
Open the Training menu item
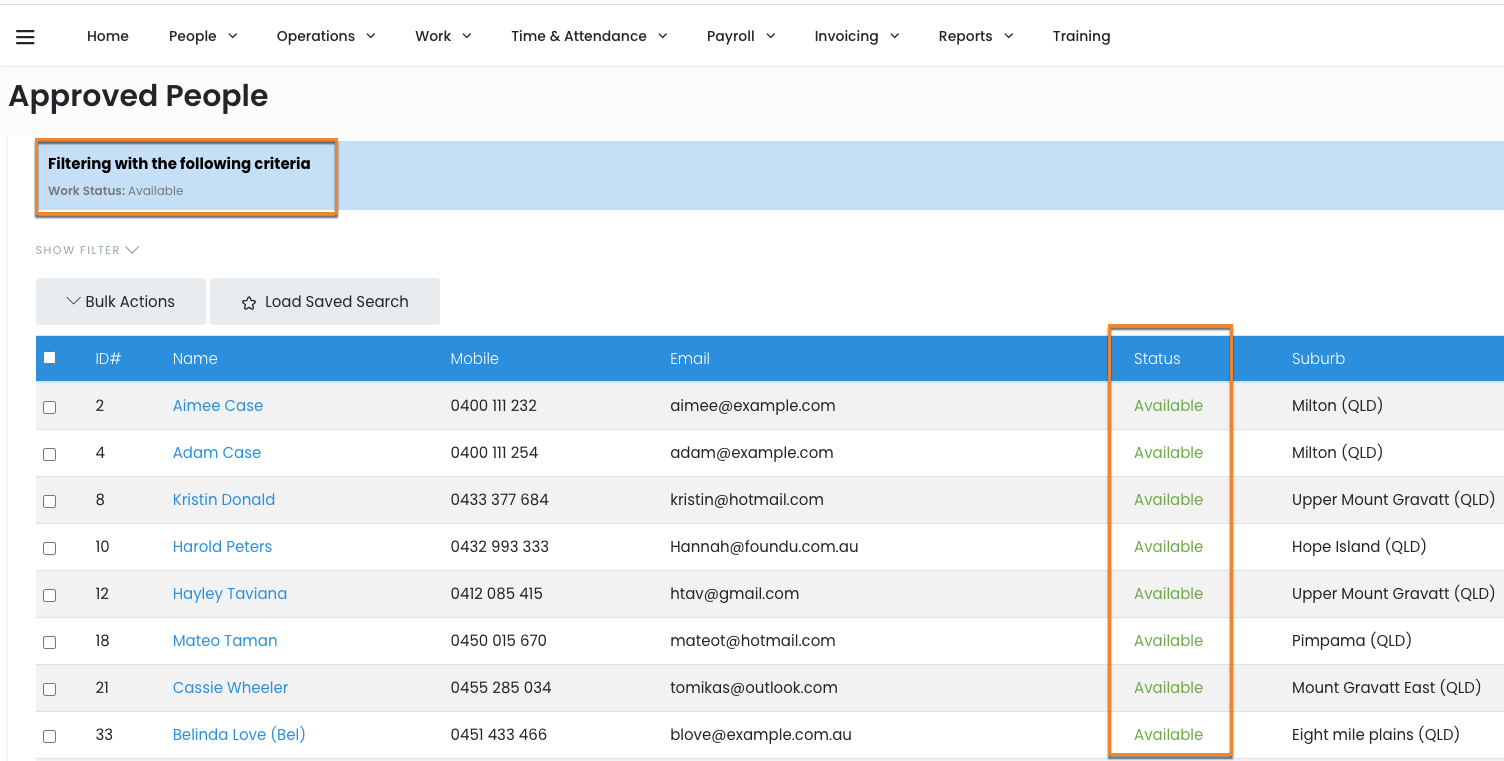coord(1081,36)
